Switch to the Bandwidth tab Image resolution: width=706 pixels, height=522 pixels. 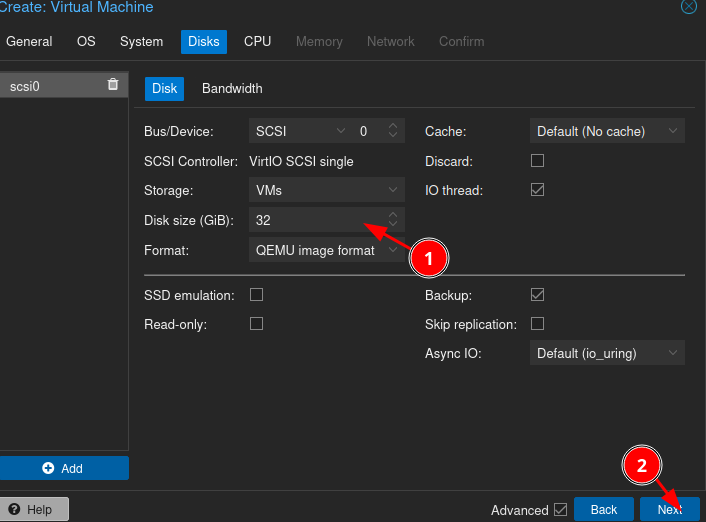tap(232, 88)
